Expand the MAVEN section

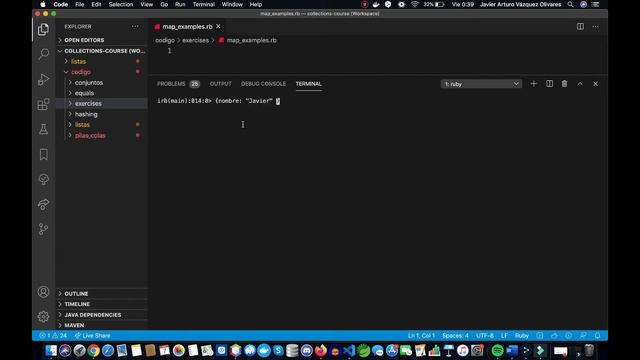102,325
